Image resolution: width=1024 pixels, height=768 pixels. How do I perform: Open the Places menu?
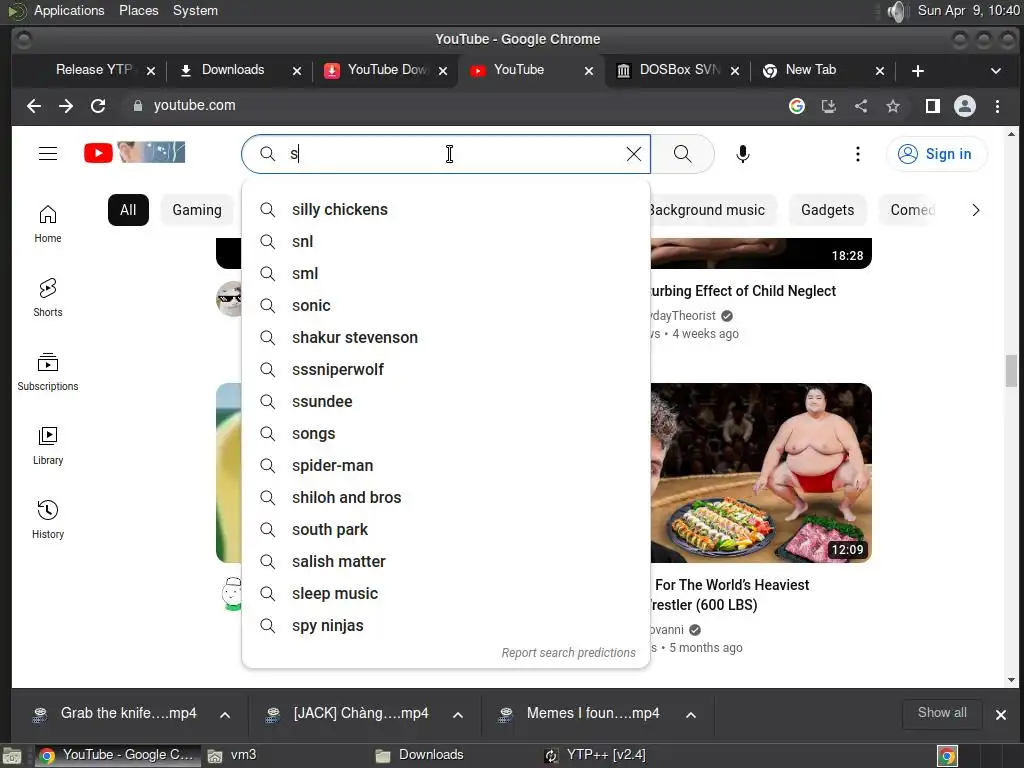pos(138,10)
